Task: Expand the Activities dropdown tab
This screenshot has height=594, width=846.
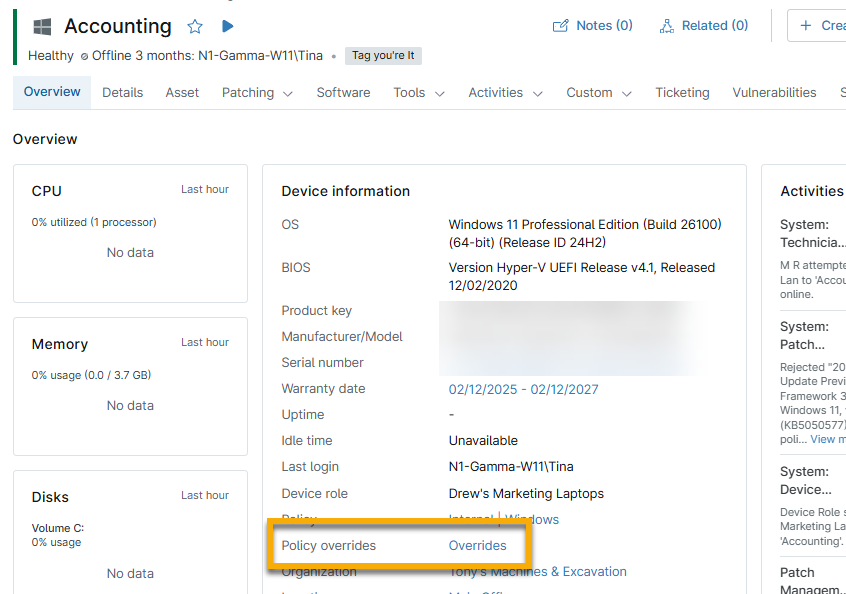Action: 505,92
